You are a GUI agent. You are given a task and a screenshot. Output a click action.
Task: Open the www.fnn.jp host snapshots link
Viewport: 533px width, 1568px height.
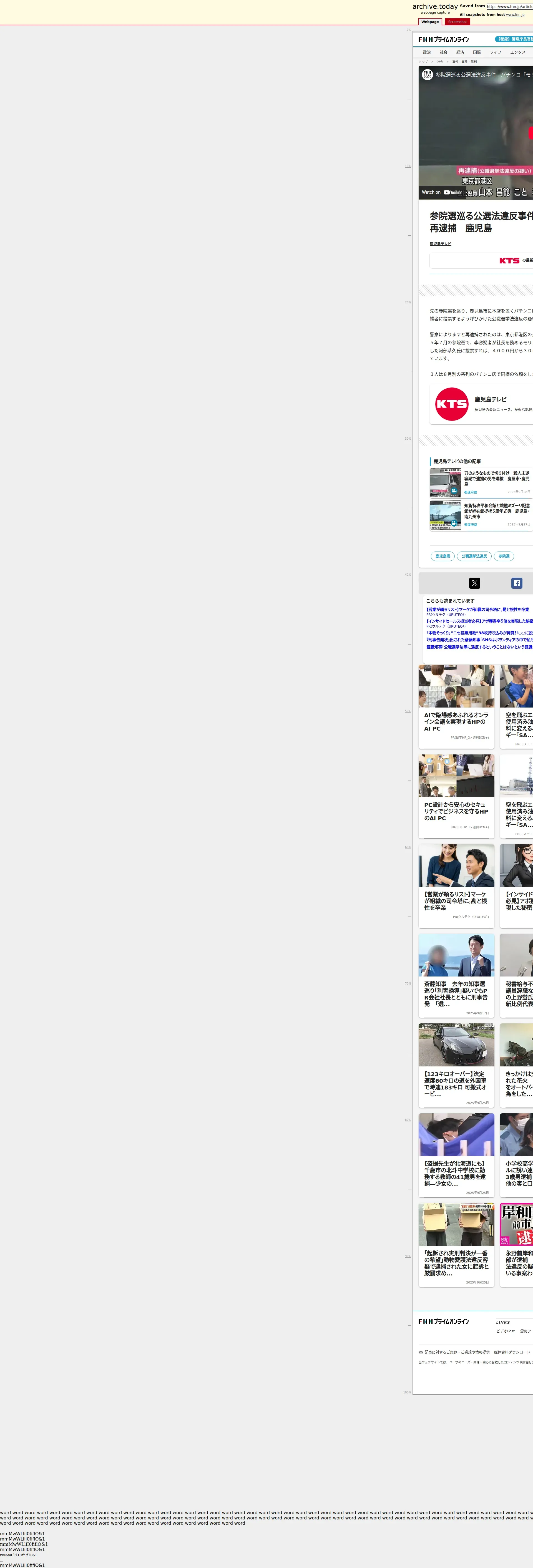515,15
